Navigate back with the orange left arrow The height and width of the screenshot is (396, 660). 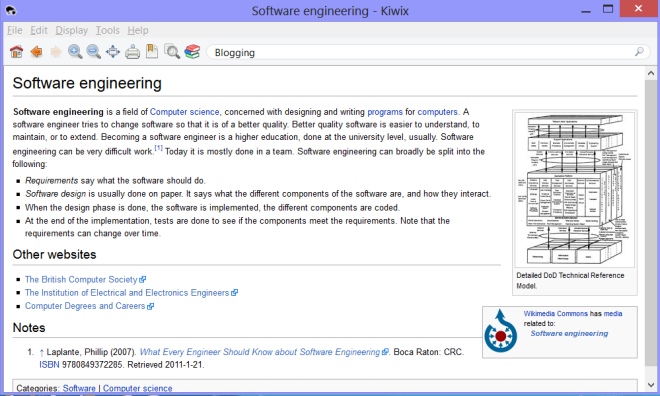(x=37, y=52)
